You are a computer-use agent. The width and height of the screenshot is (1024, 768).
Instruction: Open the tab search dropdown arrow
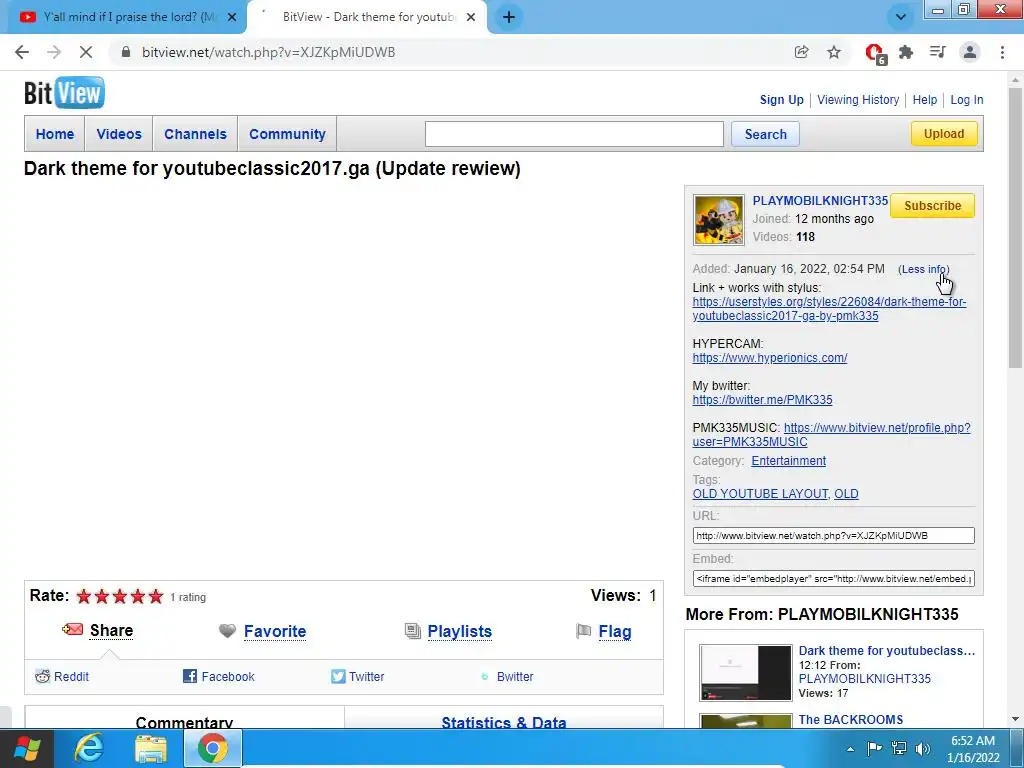point(901,17)
